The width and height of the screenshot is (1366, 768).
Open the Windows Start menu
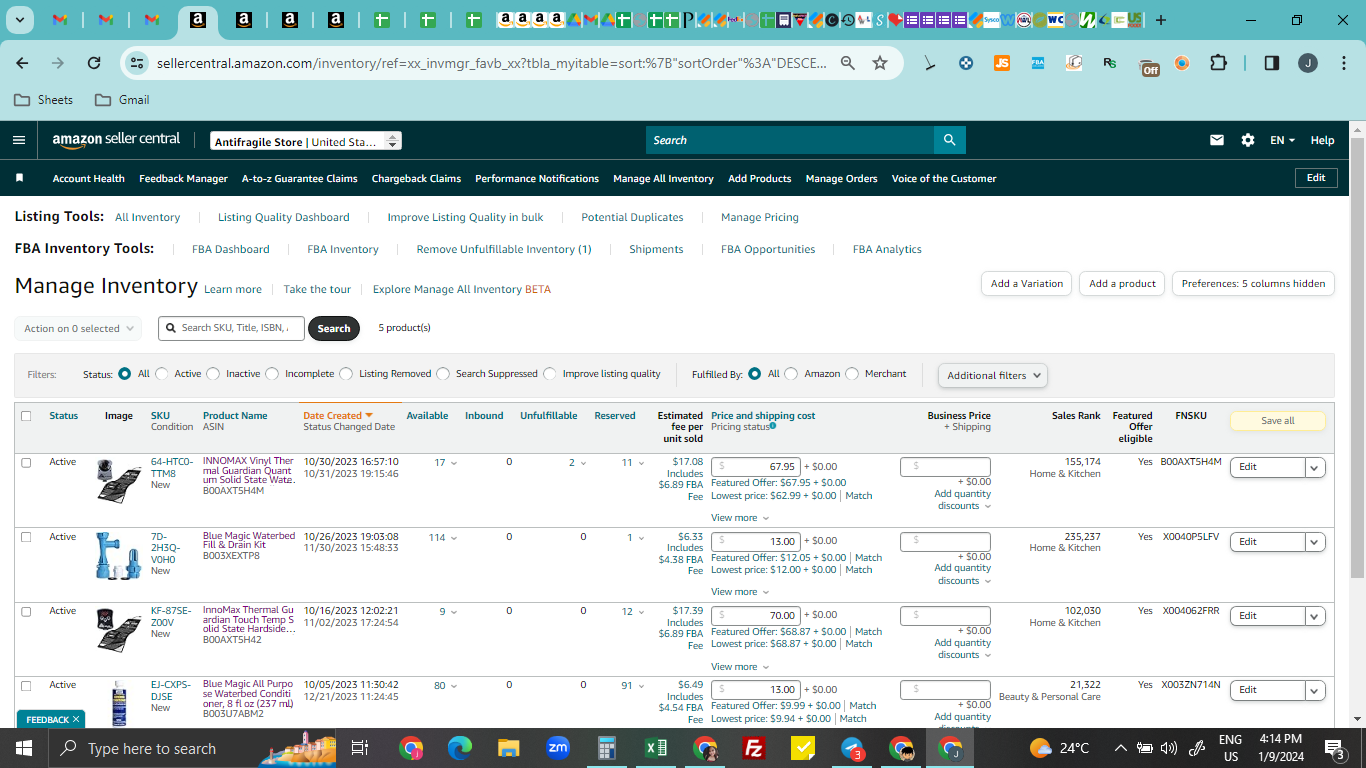[23, 748]
